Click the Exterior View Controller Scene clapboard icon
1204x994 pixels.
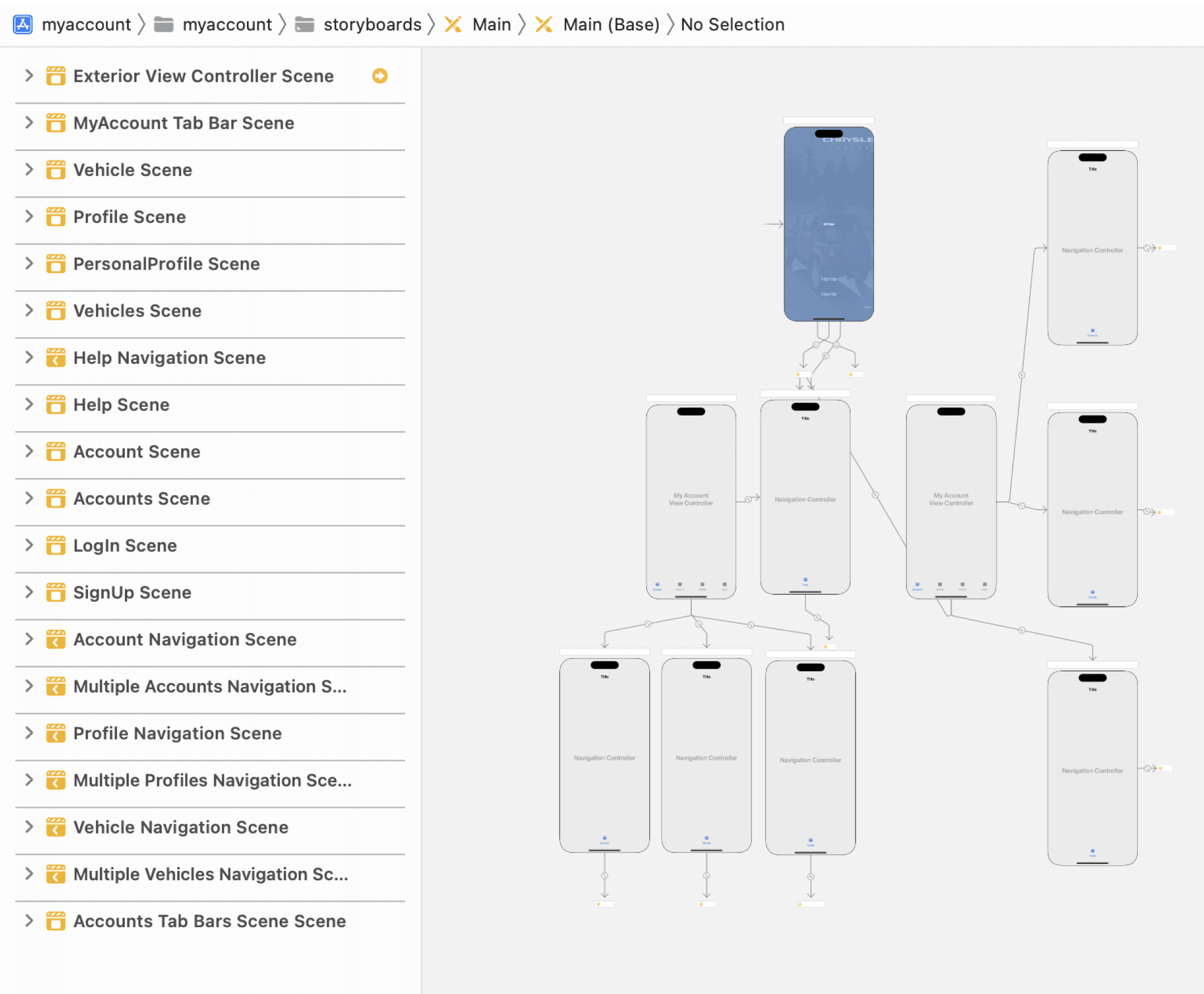56,76
